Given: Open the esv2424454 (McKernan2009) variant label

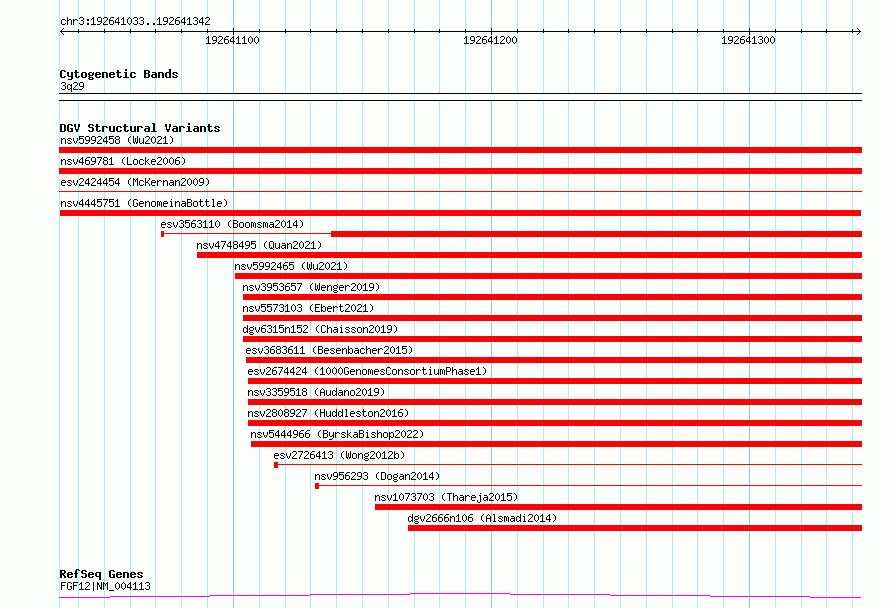Looking at the screenshot, I should tap(135, 182).
